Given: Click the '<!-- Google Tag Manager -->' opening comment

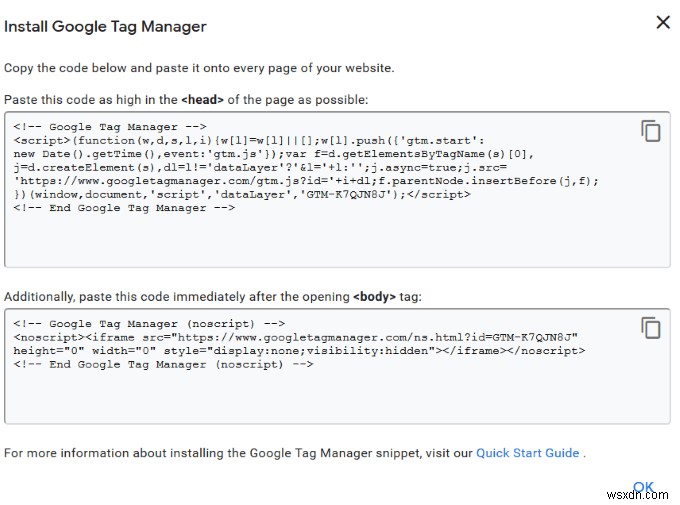Looking at the screenshot, I should coord(110,127).
